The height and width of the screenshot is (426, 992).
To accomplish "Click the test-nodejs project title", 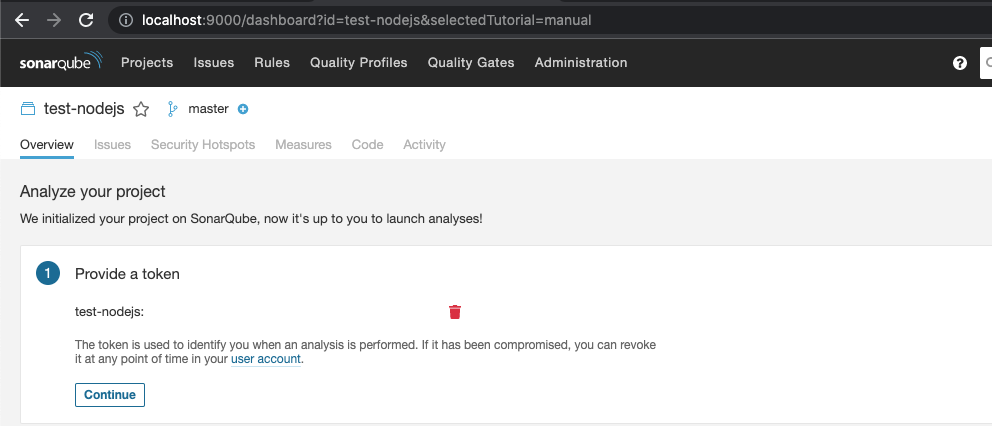I will [84, 108].
